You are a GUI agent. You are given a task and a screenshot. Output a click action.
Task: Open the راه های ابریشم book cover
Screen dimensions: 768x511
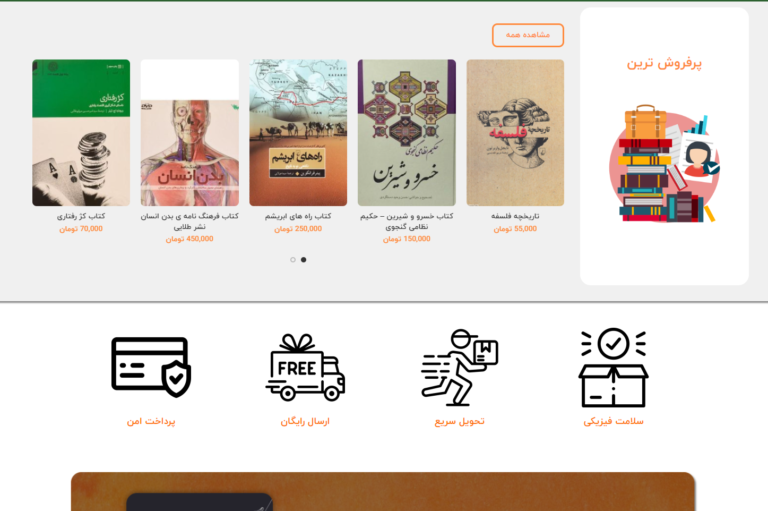tap(298, 133)
